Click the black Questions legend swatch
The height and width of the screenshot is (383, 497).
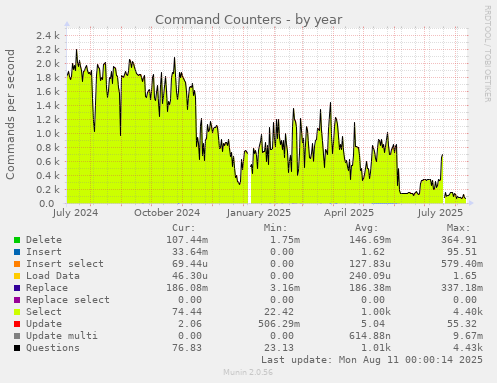coord(17,348)
